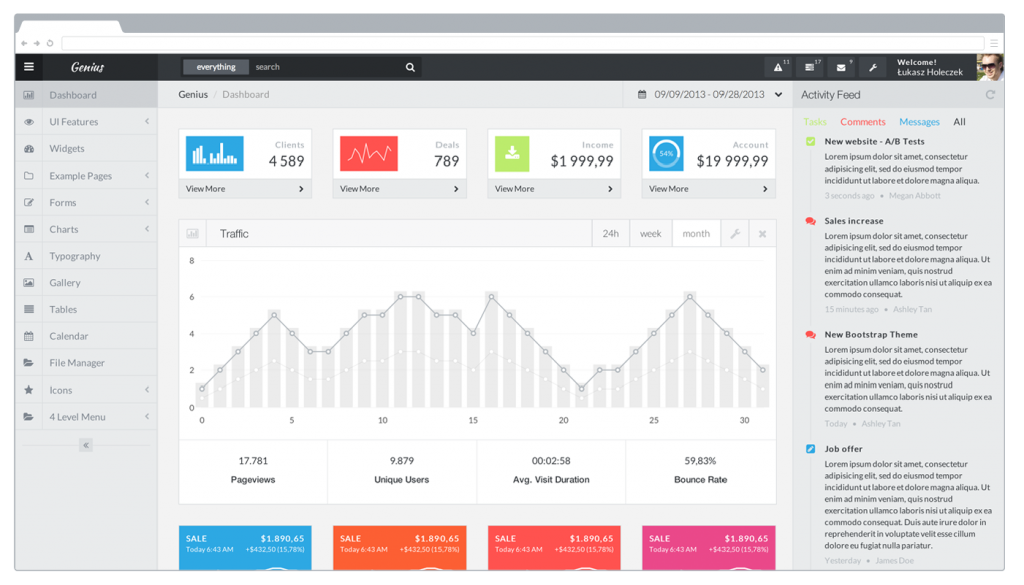This screenshot has width=1024, height=585.
Task: Switch to the Messages tab in Activity Feed
Action: [919, 122]
